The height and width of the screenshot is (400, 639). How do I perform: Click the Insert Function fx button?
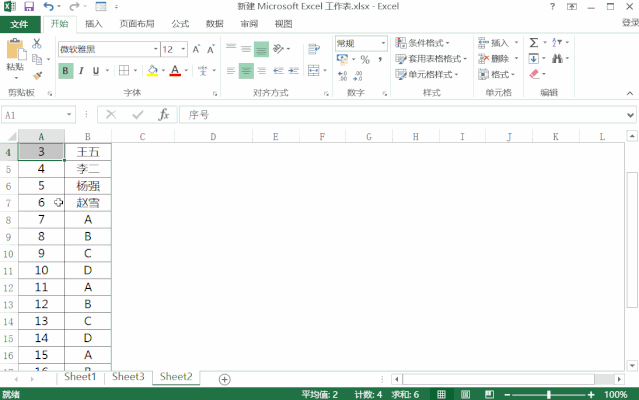click(164, 115)
